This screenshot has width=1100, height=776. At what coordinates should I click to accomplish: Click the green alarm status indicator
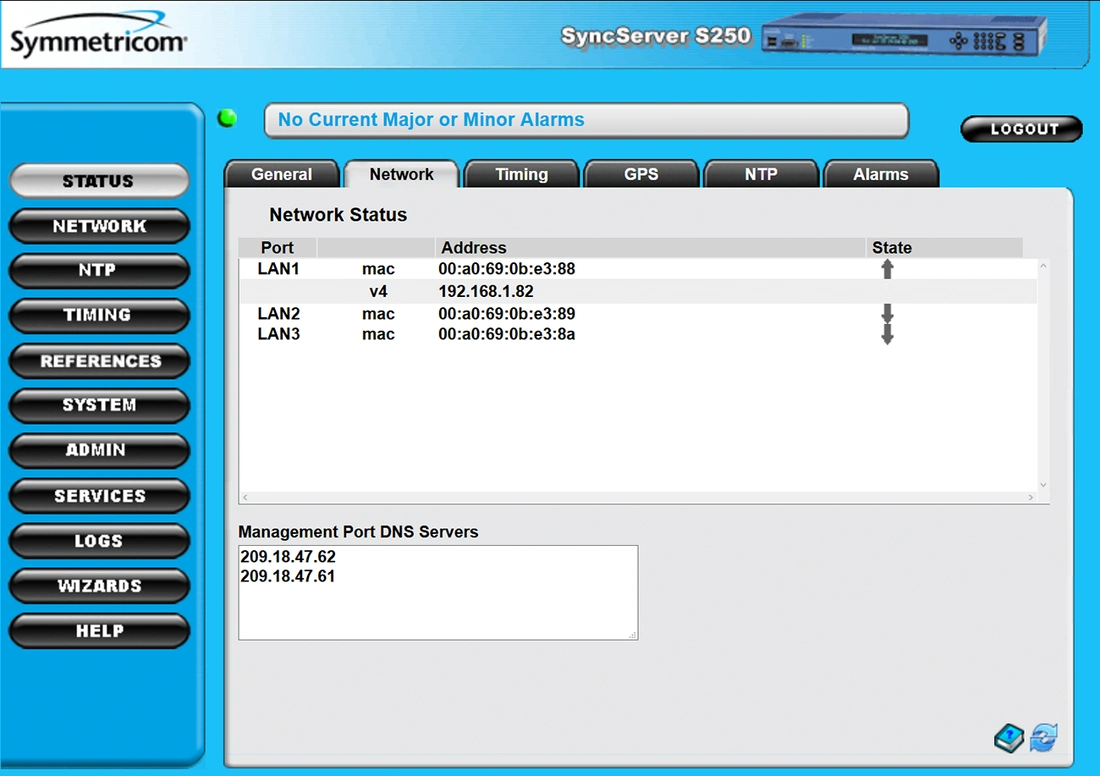click(x=227, y=118)
